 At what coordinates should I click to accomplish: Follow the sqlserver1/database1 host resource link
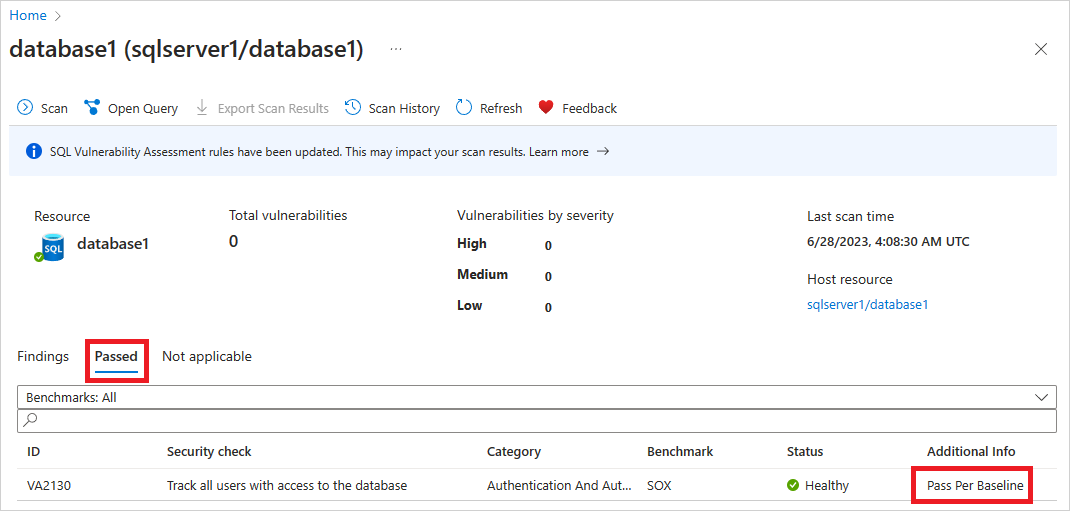tap(867, 305)
